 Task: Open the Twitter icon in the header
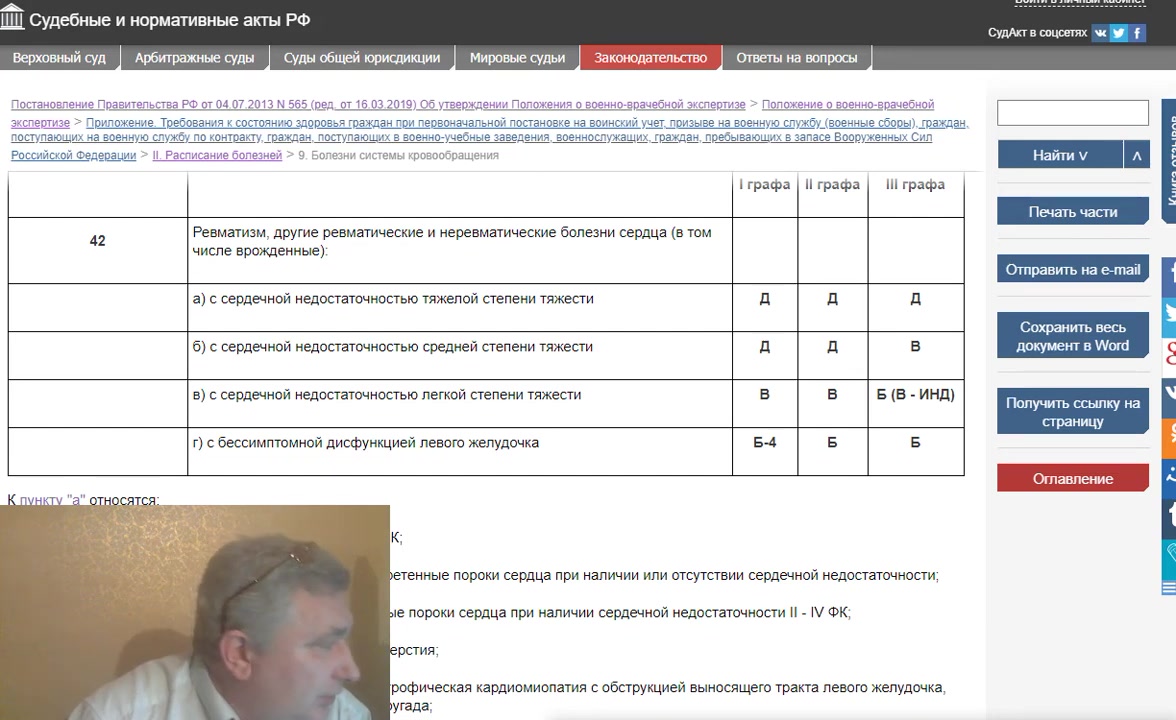click(x=1119, y=33)
